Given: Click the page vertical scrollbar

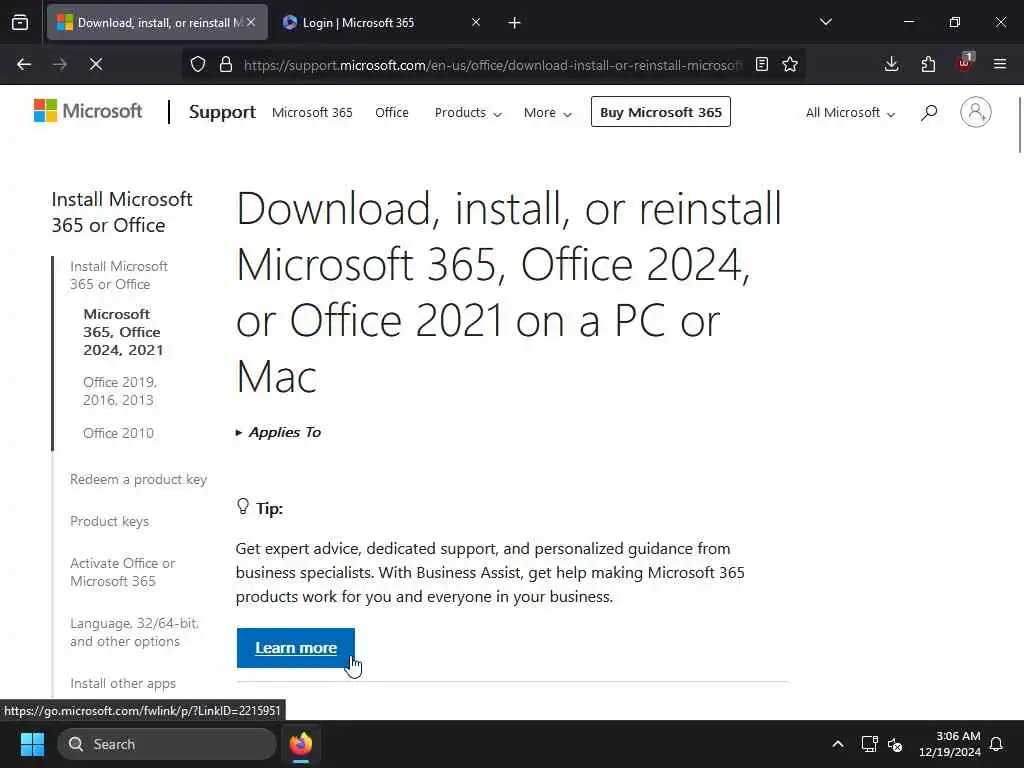Looking at the screenshot, I should tap(1019, 124).
